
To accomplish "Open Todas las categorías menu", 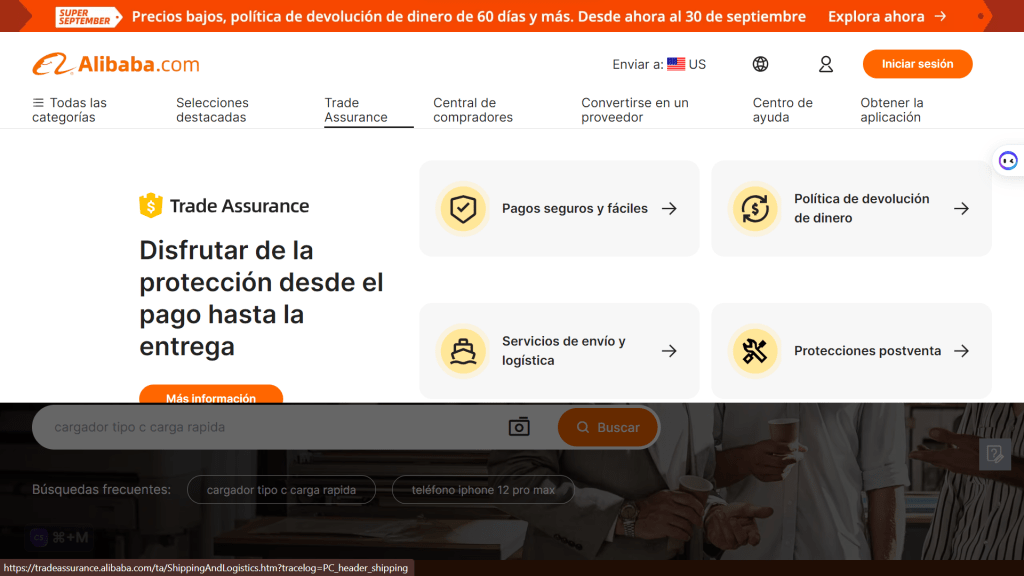I will click(69, 110).
